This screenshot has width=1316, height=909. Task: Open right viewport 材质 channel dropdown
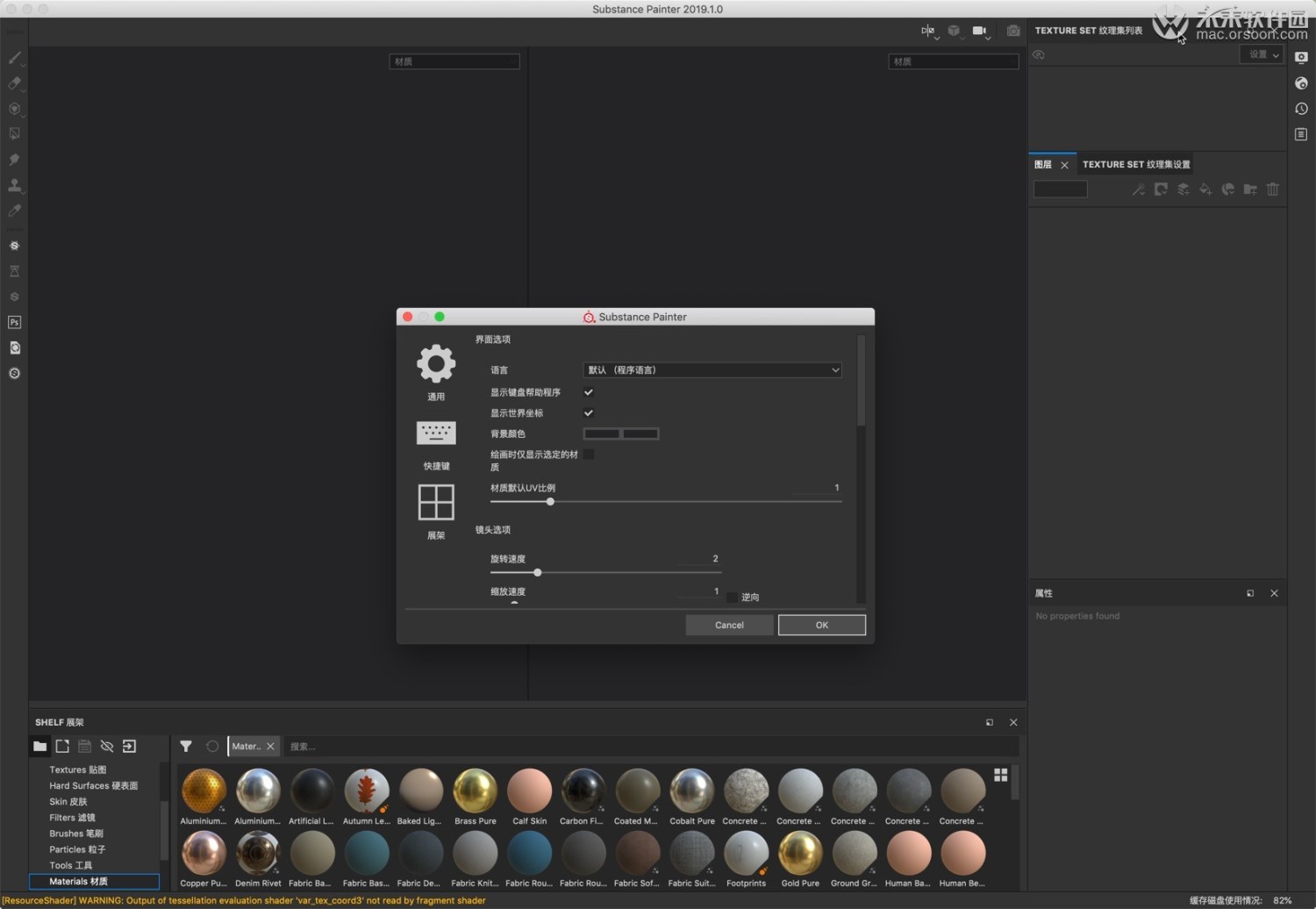(x=954, y=61)
